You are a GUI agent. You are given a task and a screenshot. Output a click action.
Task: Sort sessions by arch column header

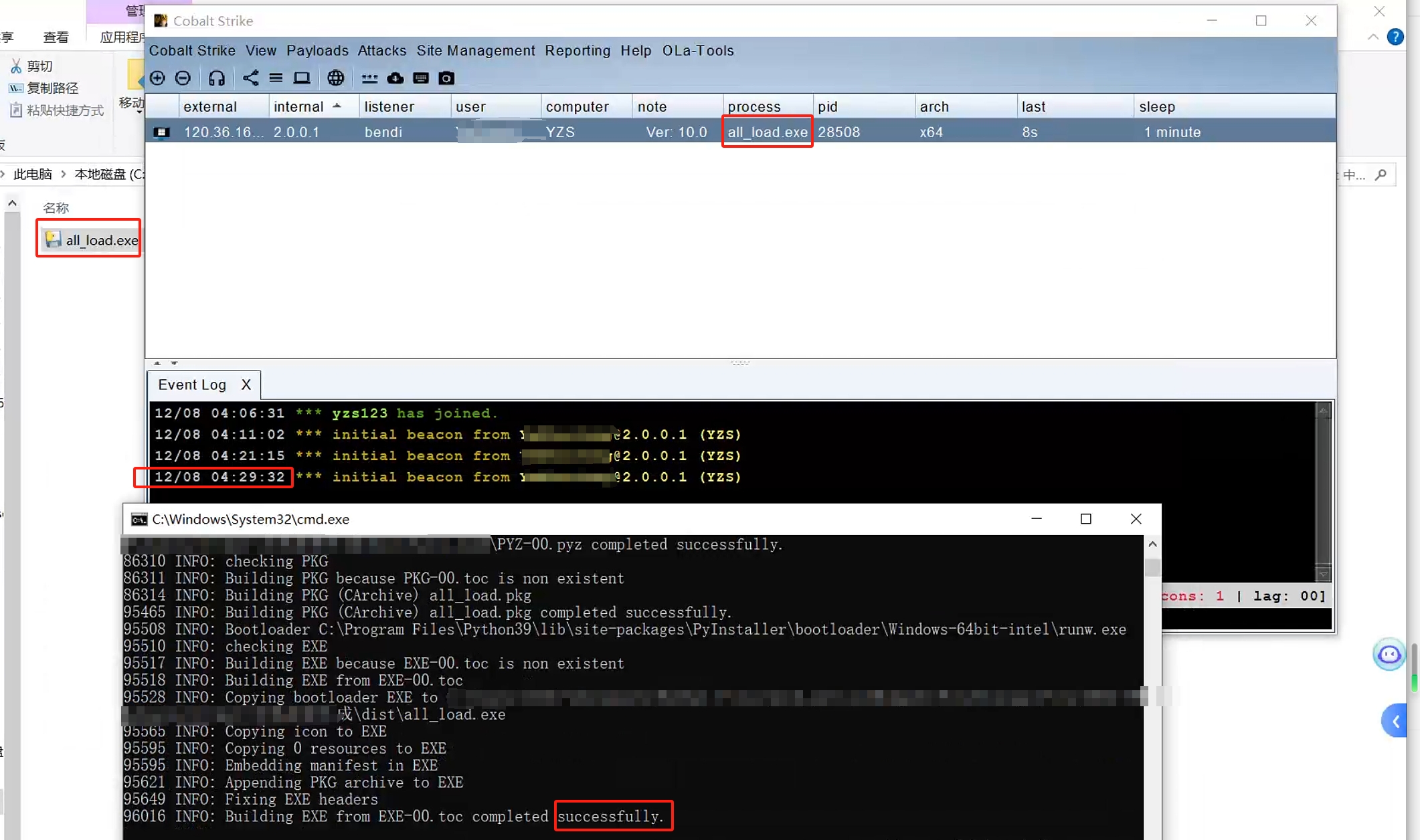(965, 106)
